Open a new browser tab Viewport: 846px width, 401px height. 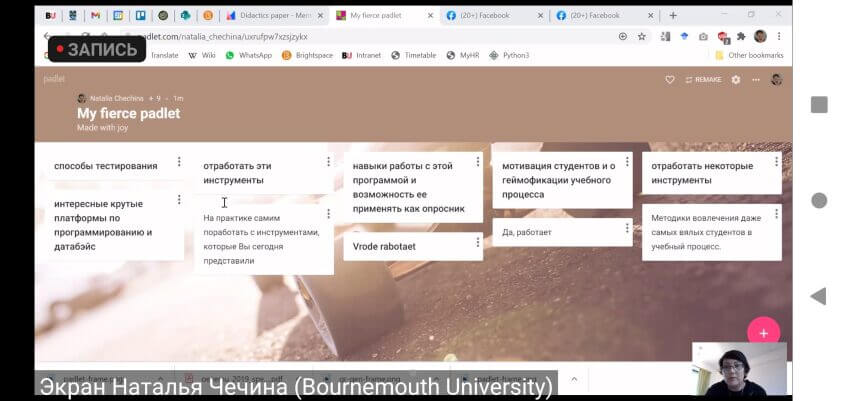[673, 16]
